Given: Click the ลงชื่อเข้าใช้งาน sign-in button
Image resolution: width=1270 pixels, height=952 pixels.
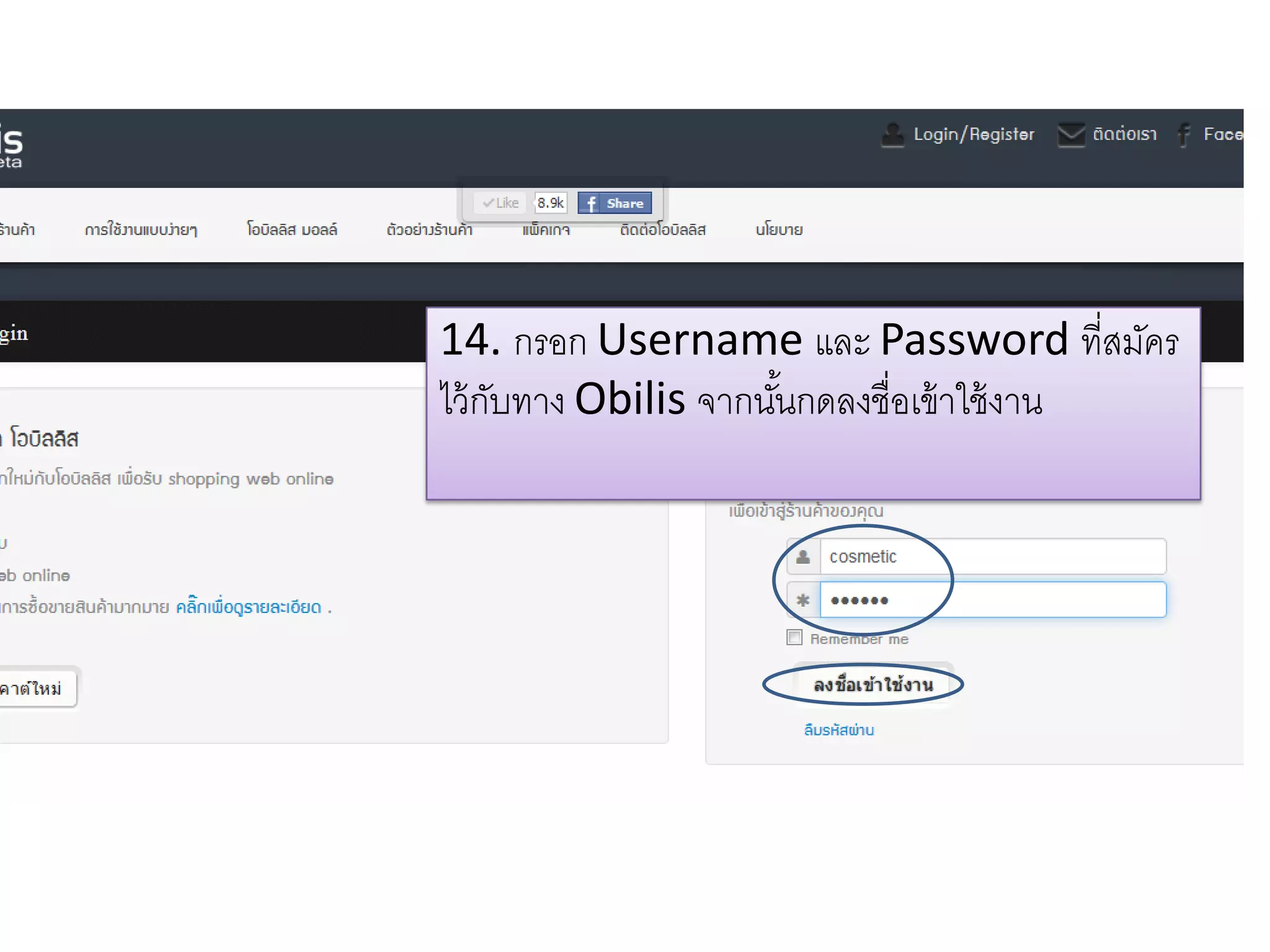Looking at the screenshot, I should [x=873, y=685].
